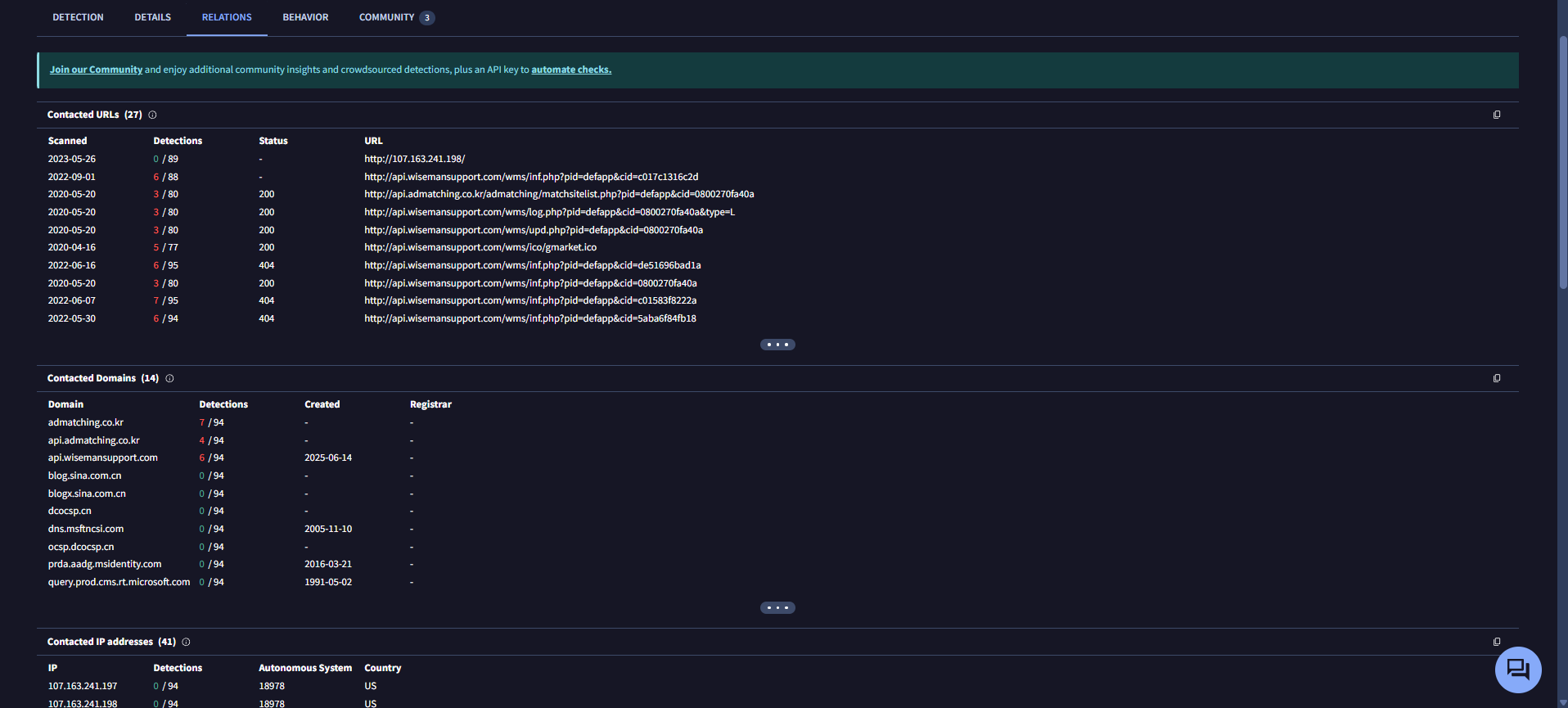Open the 'automate checks.' link
1568x708 pixels.
(571, 70)
